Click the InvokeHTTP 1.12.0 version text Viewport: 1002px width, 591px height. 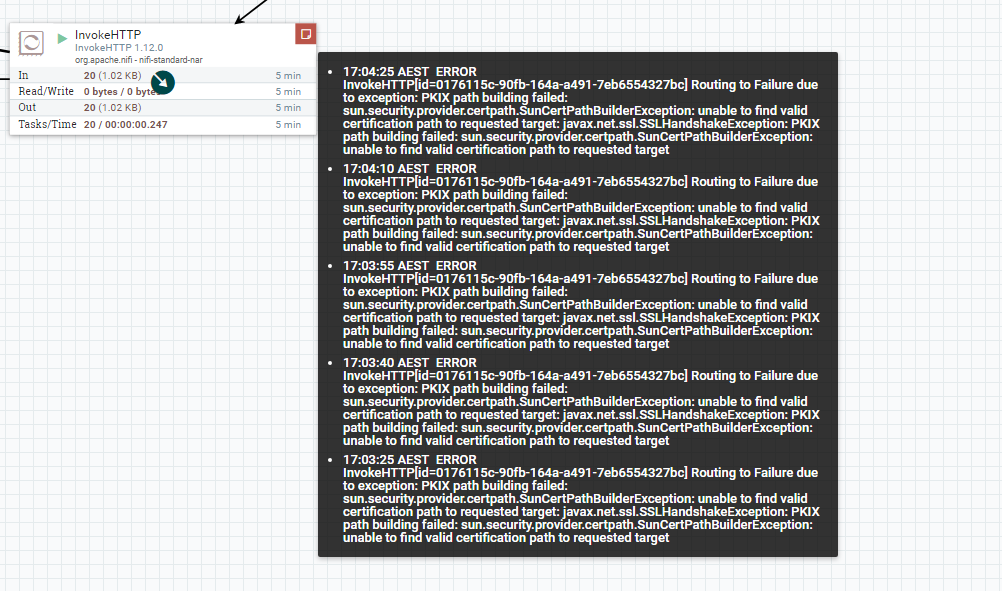pos(119,48)
